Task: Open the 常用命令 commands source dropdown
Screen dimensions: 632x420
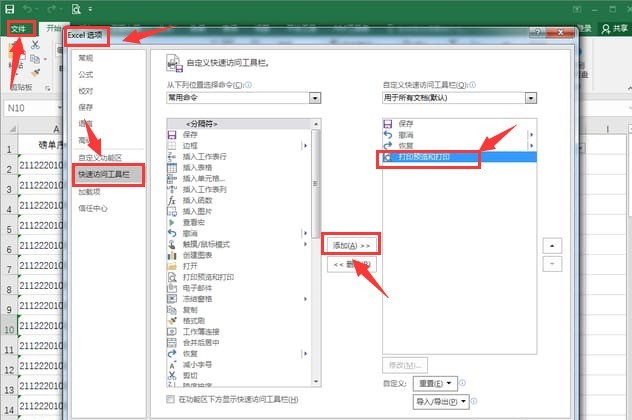Action: (244, 98)
